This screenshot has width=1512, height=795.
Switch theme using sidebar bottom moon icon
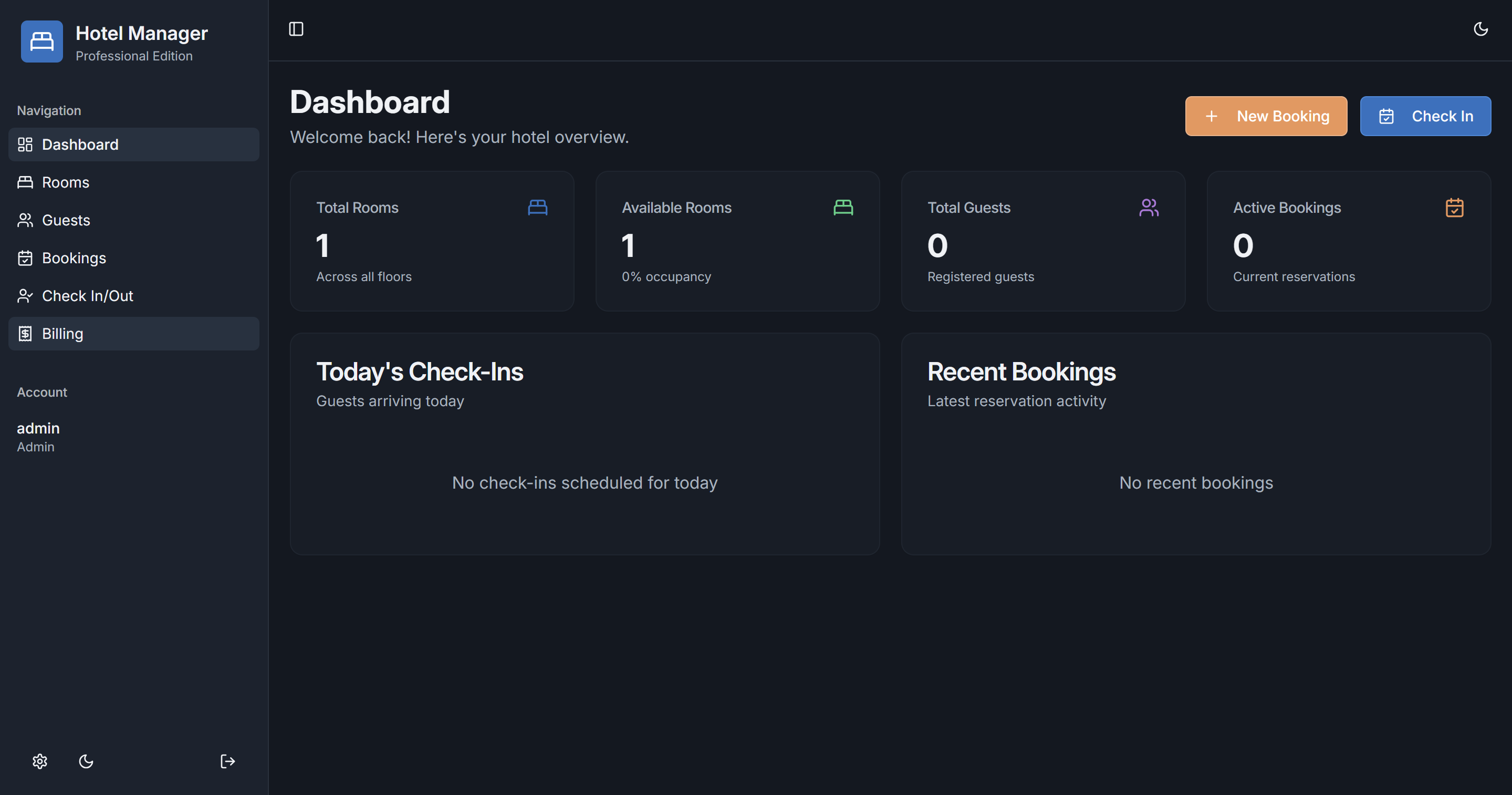[x=86, y=761]
